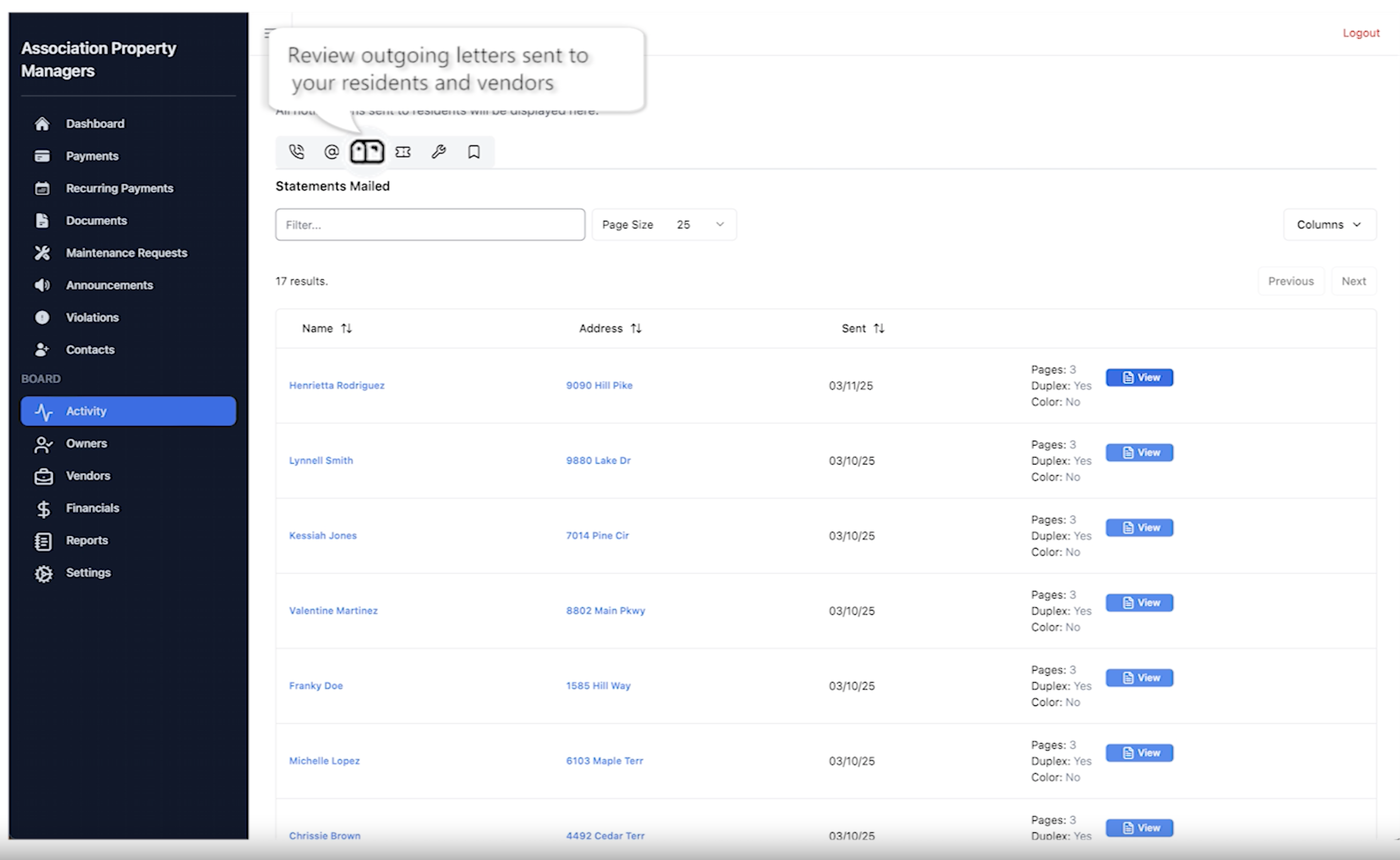
Task: Open Financials from the sidebar
Action: click(92, 508)
